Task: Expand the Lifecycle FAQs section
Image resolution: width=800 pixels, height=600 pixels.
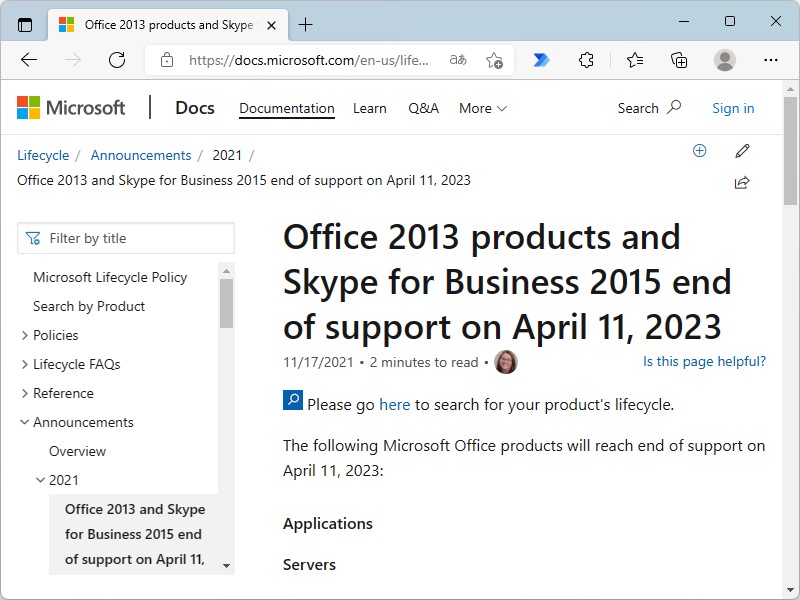Action: tap(25, 365)
